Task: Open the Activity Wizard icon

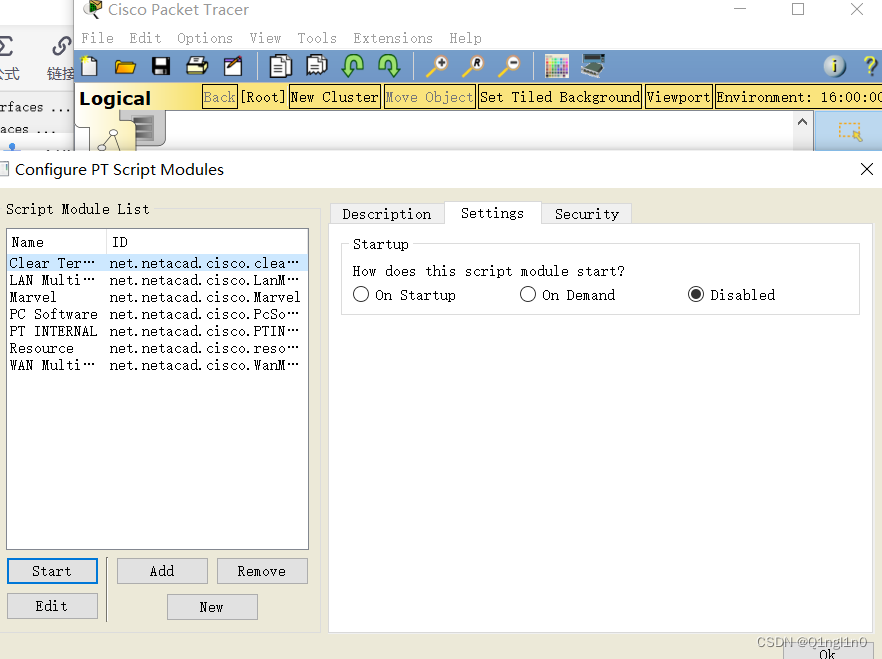Action: pyautogui.click(x=233, y=66)
